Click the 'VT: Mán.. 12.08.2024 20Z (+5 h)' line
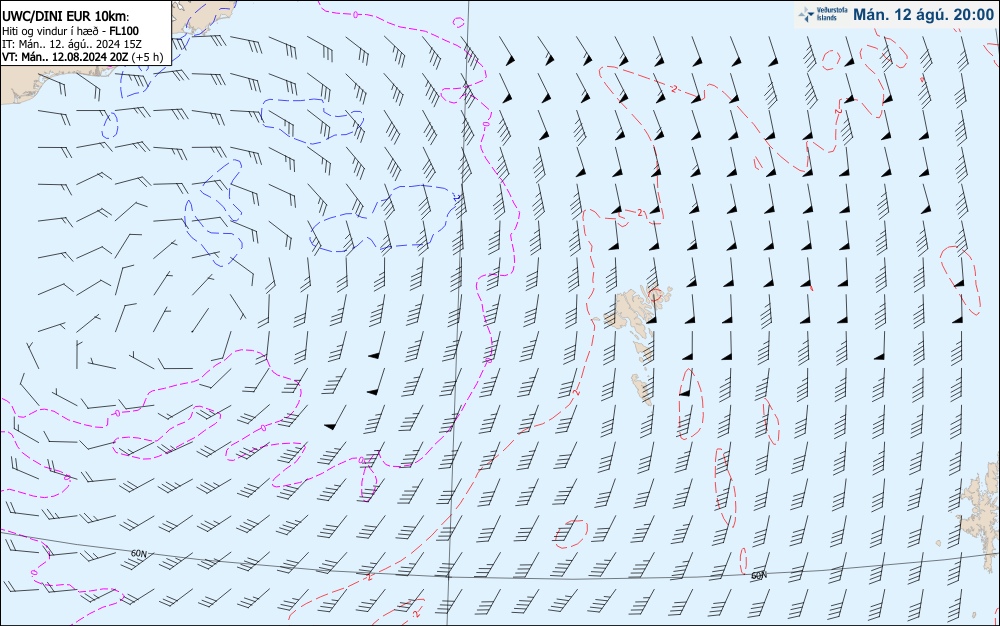Viewport: 1000px width, 626px height. tap(83, 57)
